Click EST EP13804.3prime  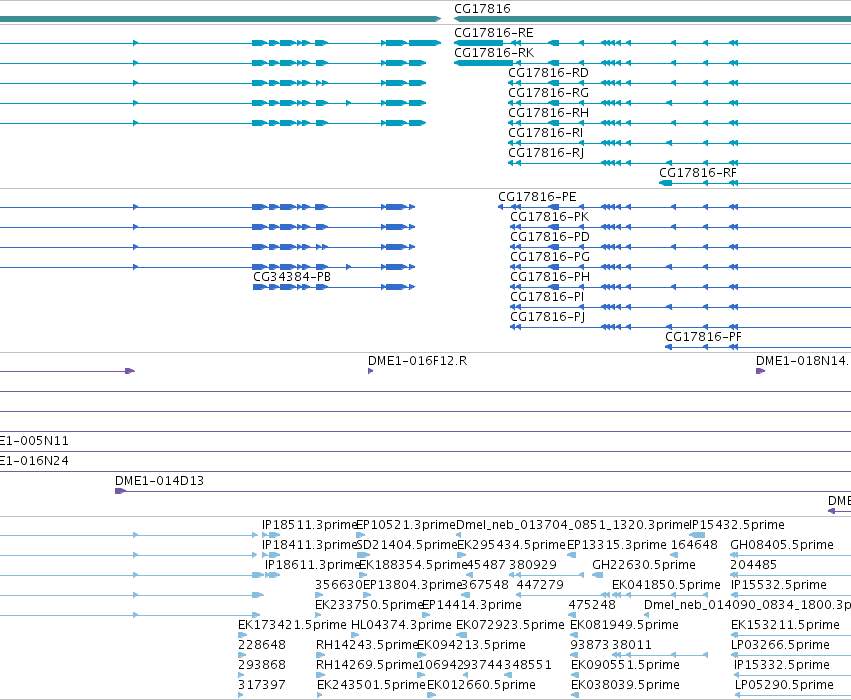[412, 586]
